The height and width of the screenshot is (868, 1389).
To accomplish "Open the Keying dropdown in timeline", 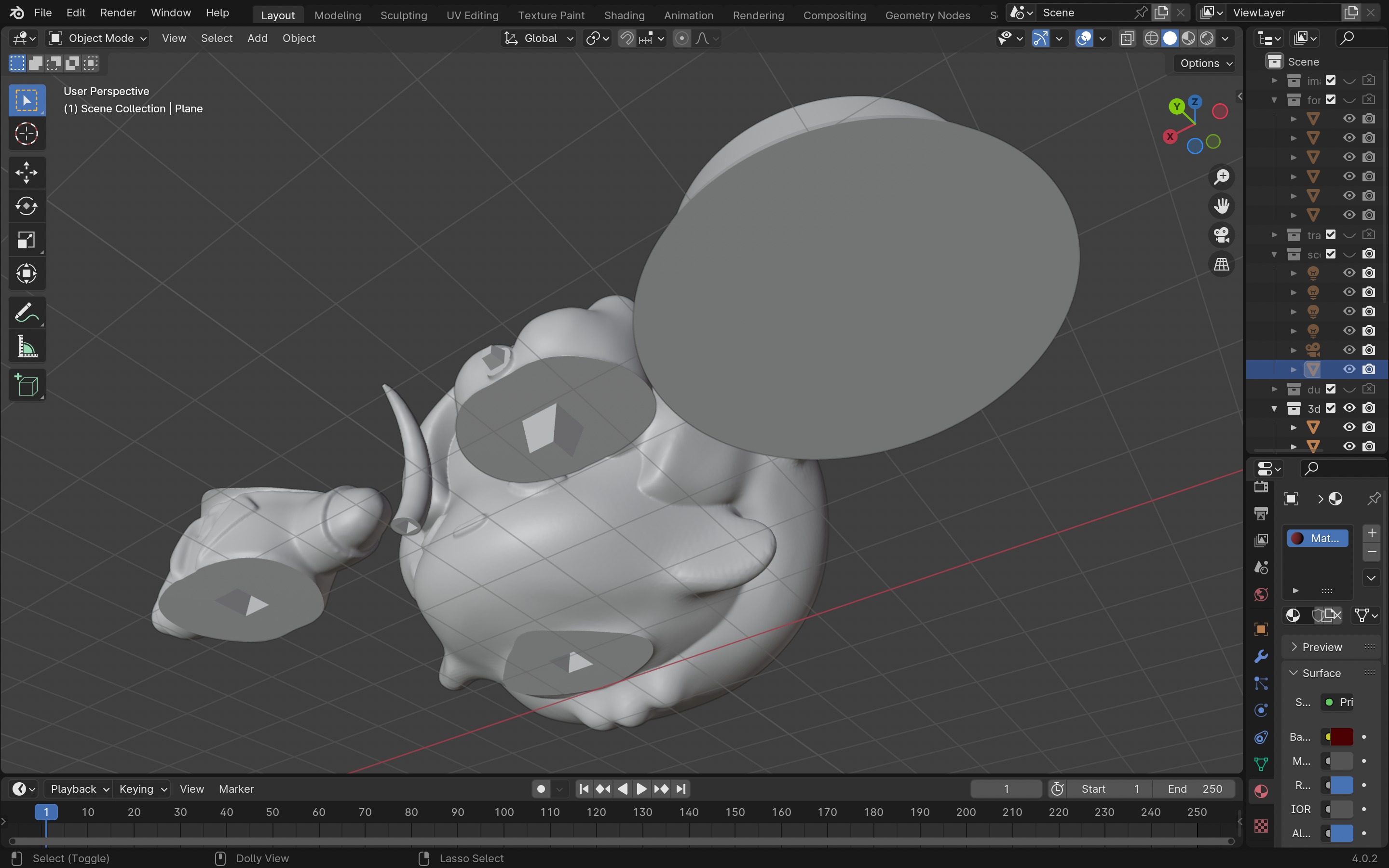I will (142, 789).
